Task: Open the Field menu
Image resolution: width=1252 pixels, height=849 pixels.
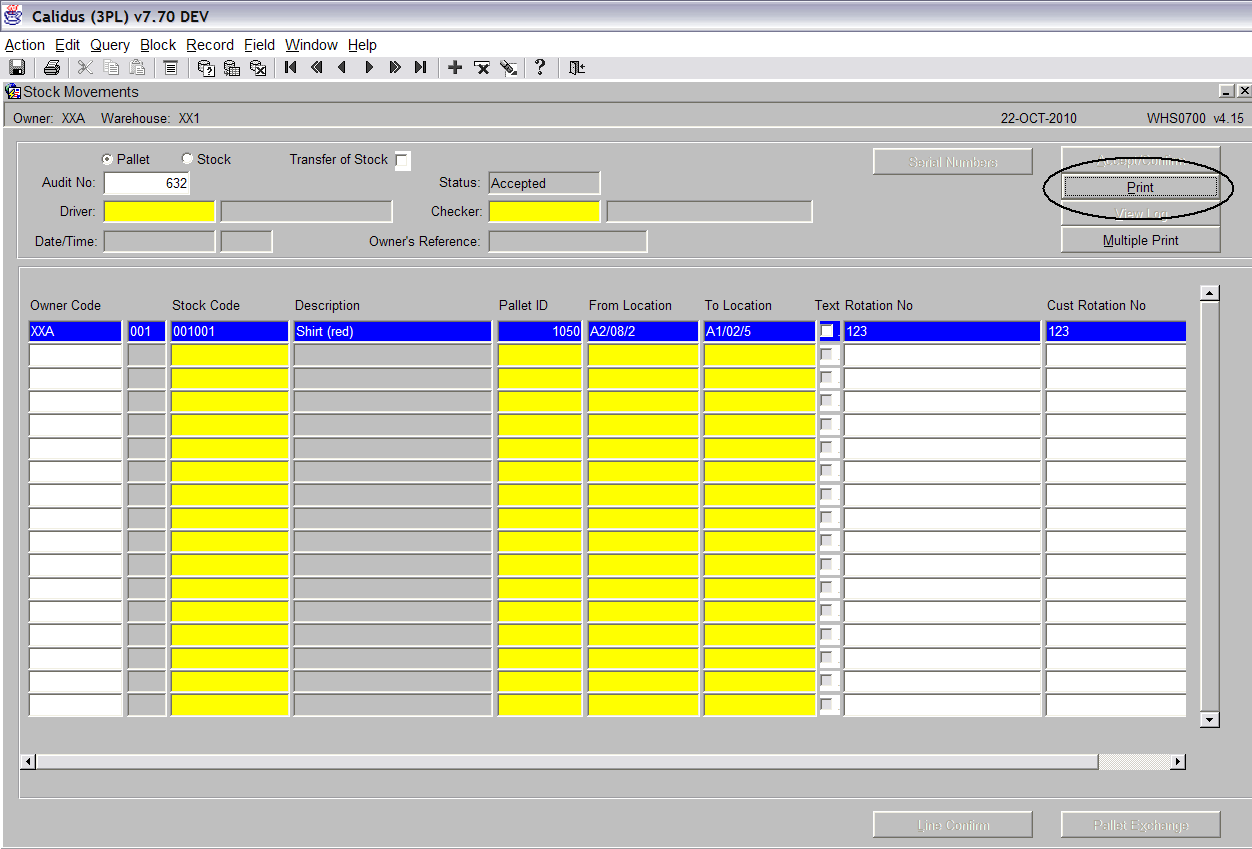Action: (260, 45)
